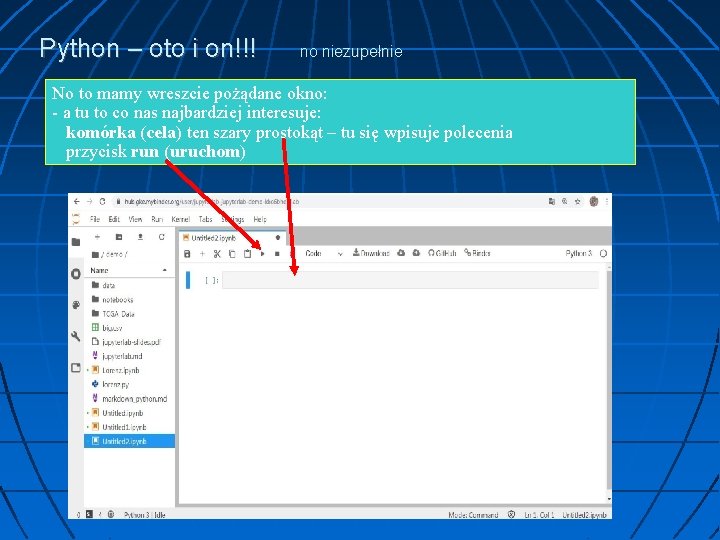Open the zoom magnifier icon in address bar
Image resolution: width=720 pixels, height=540 pixels.
(564, 202)
